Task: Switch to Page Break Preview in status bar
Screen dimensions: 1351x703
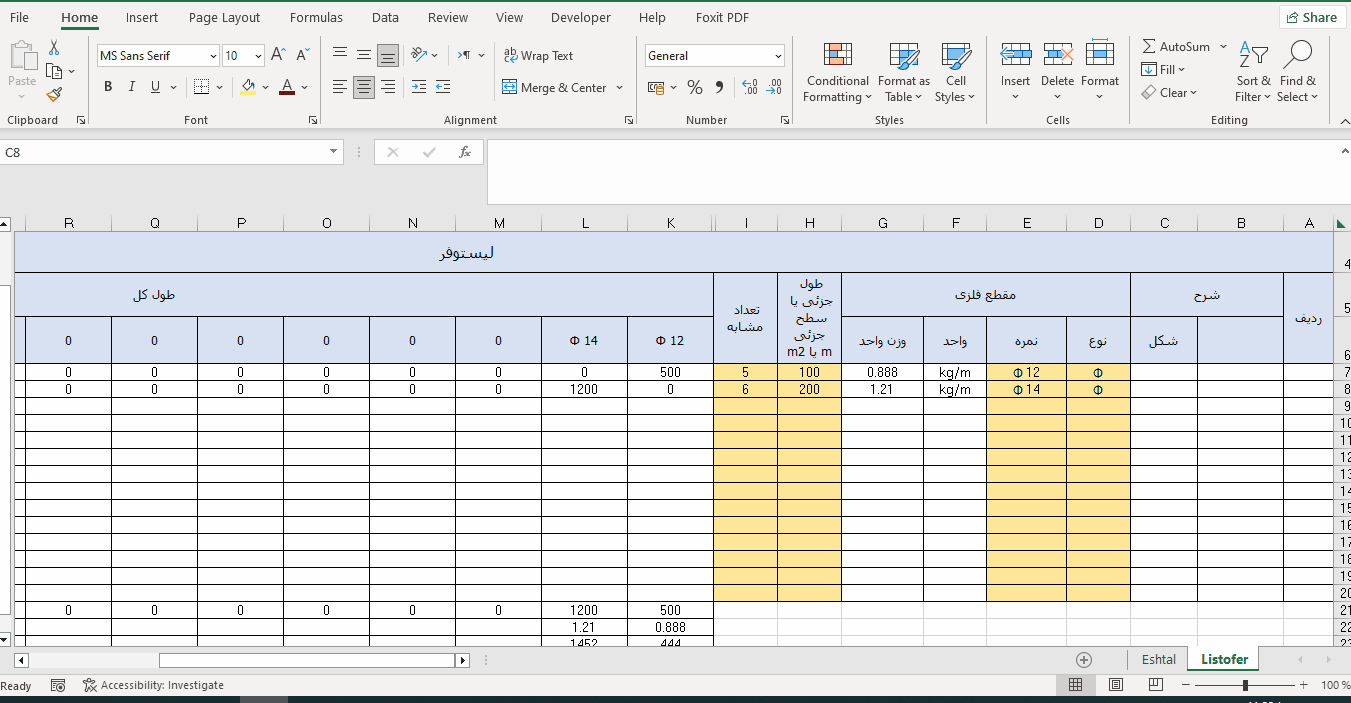Action: (x=1155, y=685)
